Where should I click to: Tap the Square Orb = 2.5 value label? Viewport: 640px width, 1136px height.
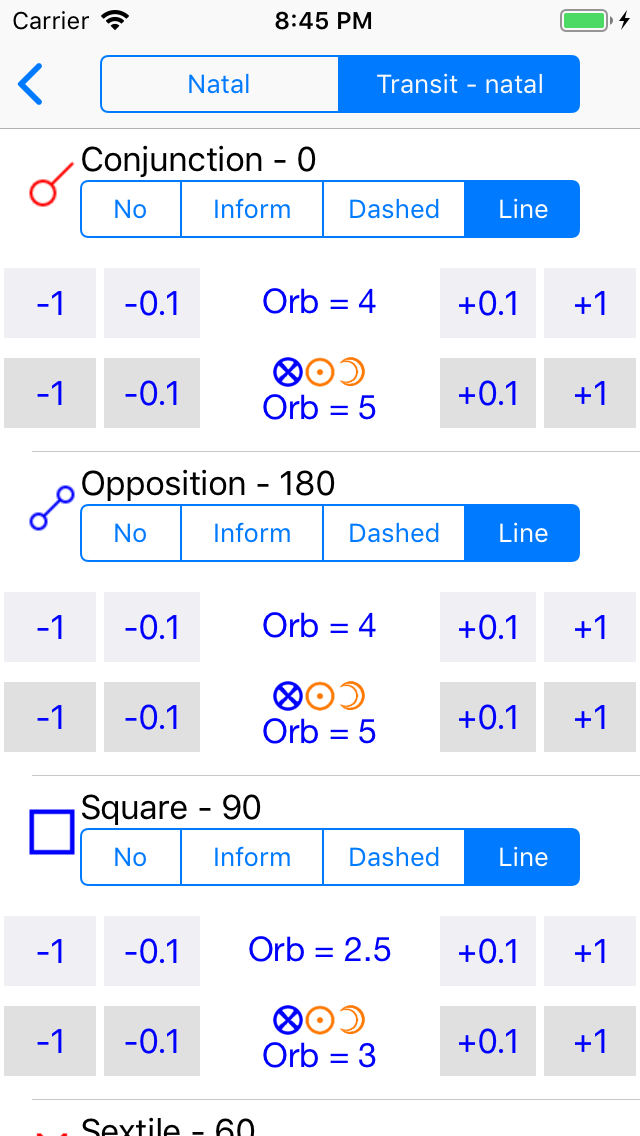point(319,950)
